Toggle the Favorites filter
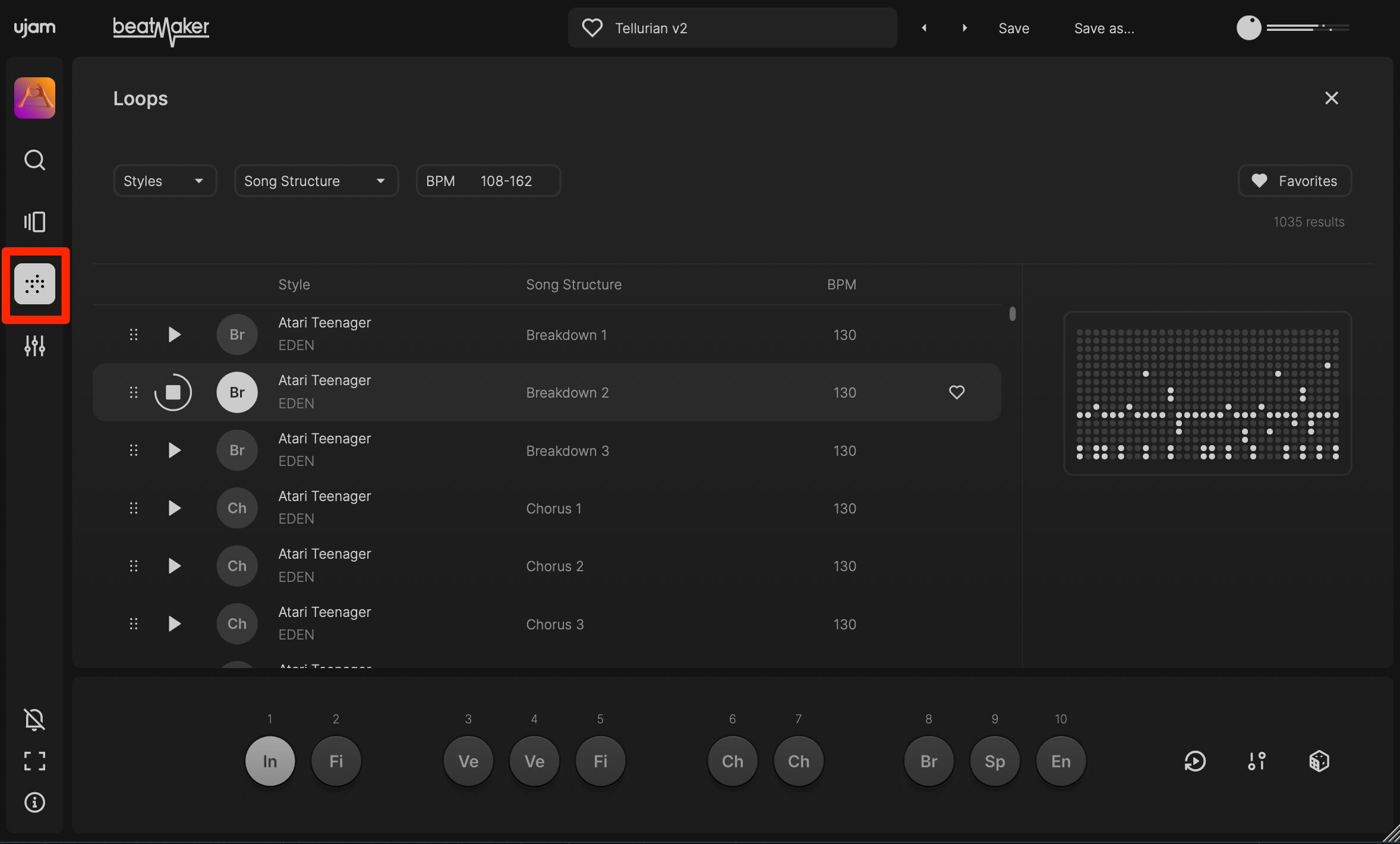This screenshot has width=1400, height=844. (1295, 181)
